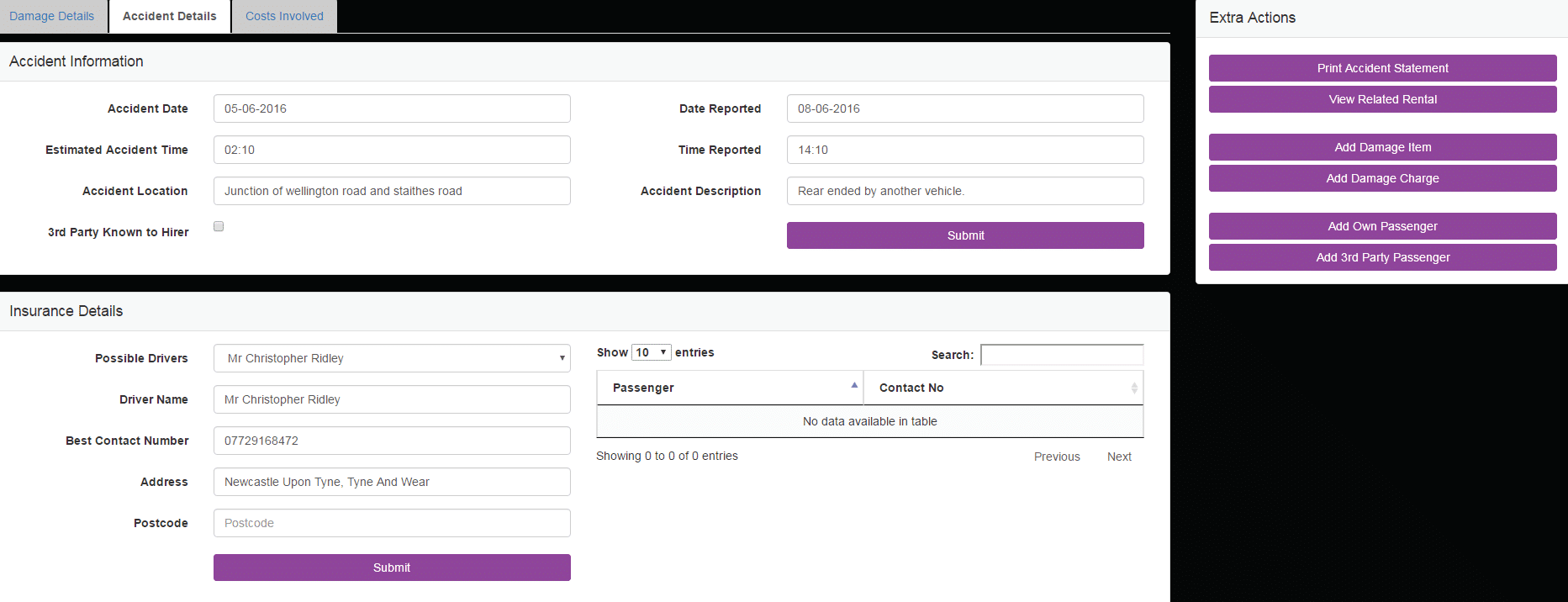Expand the Show entries count selector
This screenshot has height=602, width=1568.
[x=652, y=352]
